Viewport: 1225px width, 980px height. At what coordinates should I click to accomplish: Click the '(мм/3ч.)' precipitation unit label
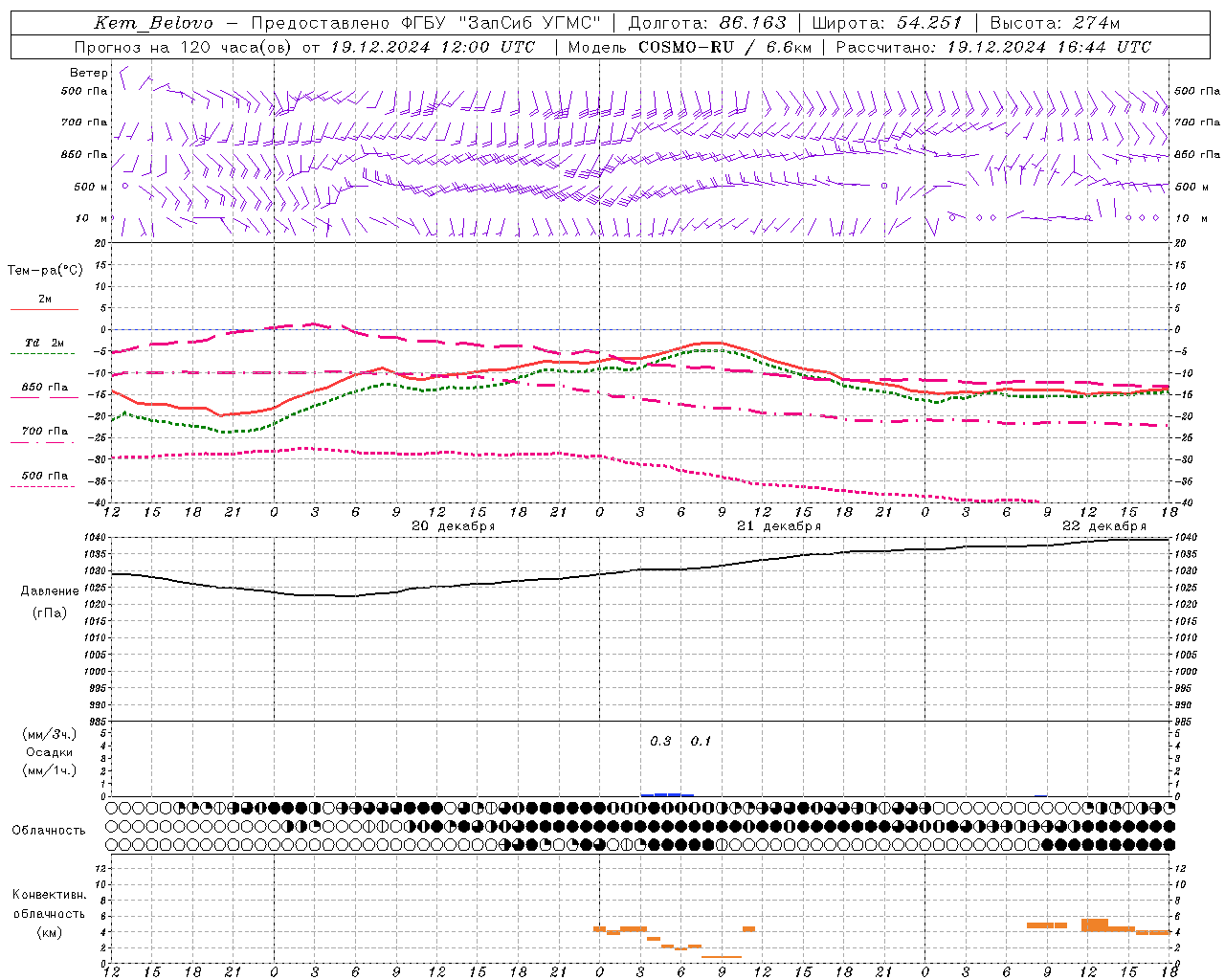[50, 734]
